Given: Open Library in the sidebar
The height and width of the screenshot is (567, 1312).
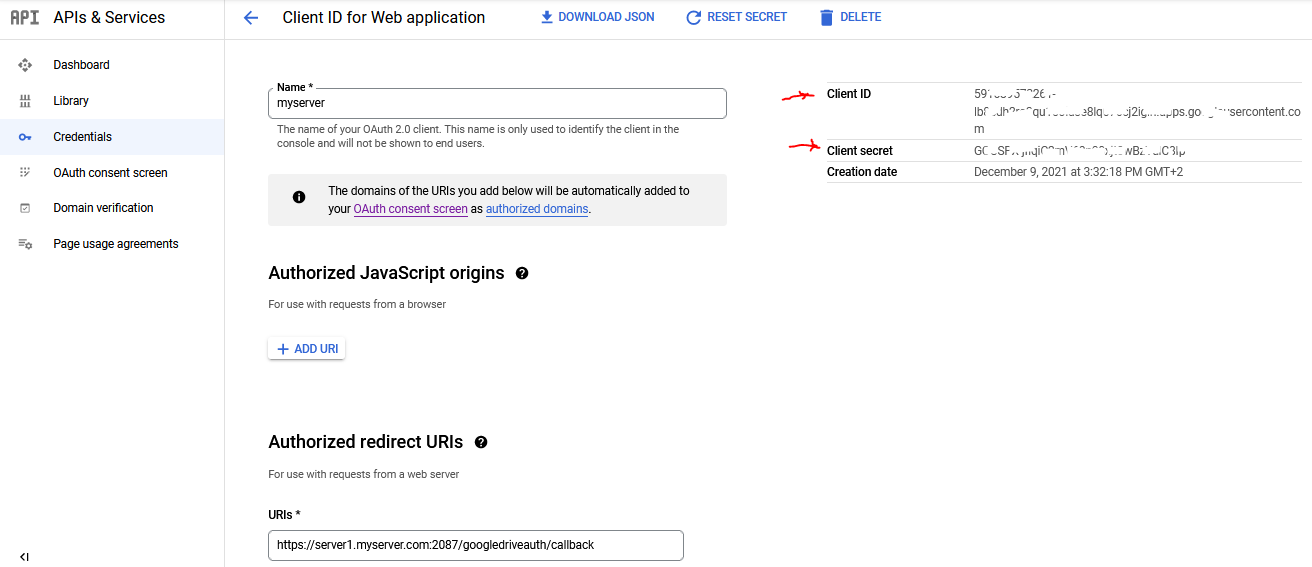Looking at the screenshot, I should point(71,101).
